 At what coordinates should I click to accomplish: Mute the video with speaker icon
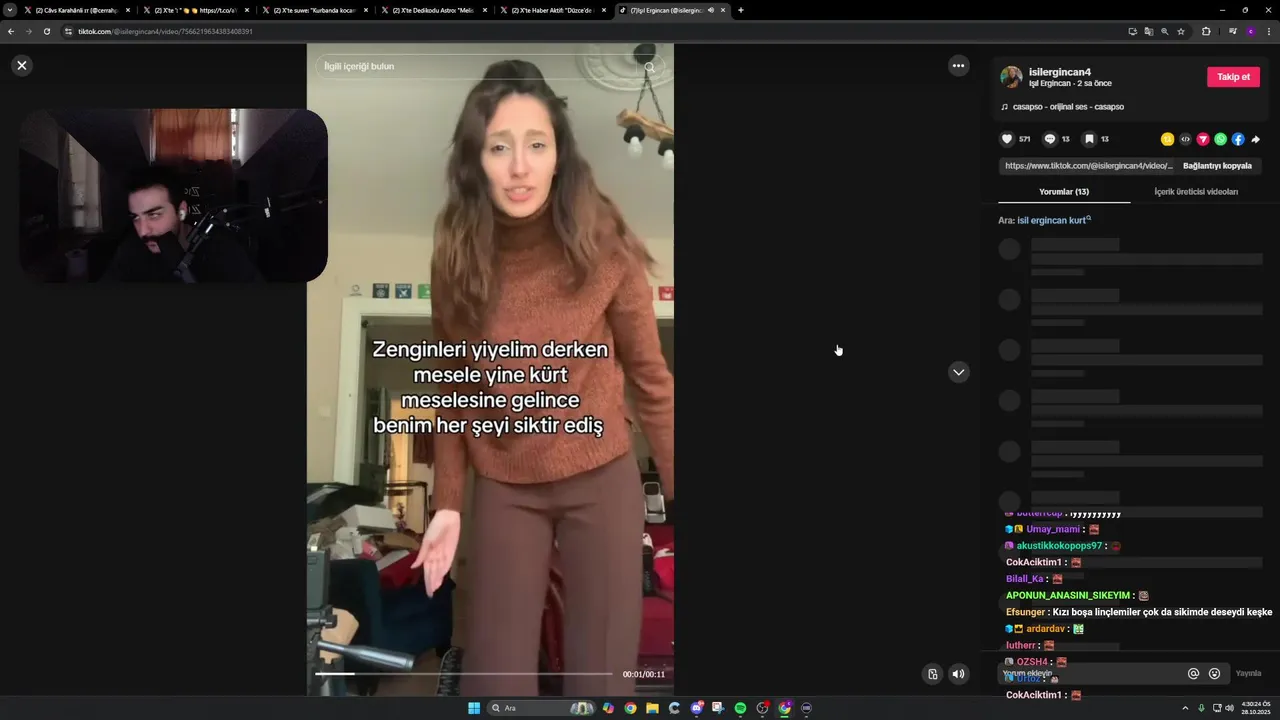click(x=958, y=674)
